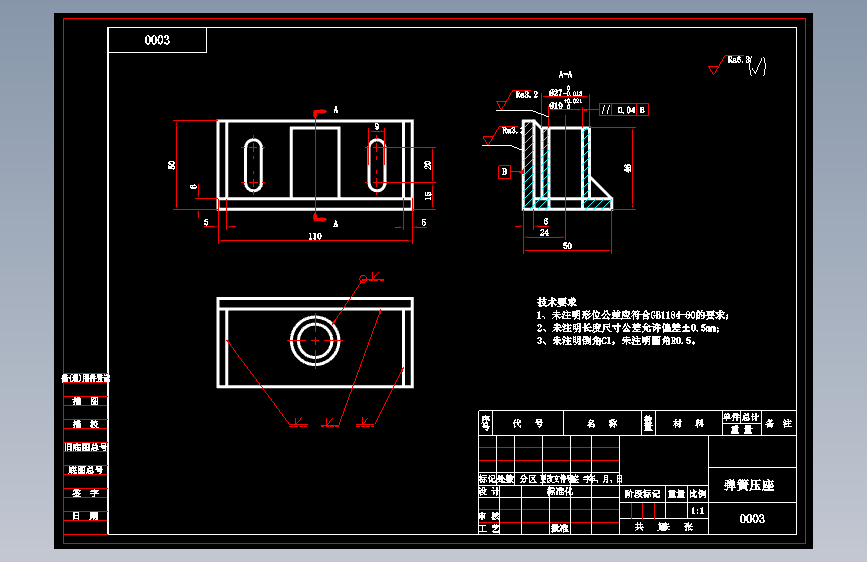
Task: Click the Ra6.3 roughness symbol at top right
Action: (731, 64)
